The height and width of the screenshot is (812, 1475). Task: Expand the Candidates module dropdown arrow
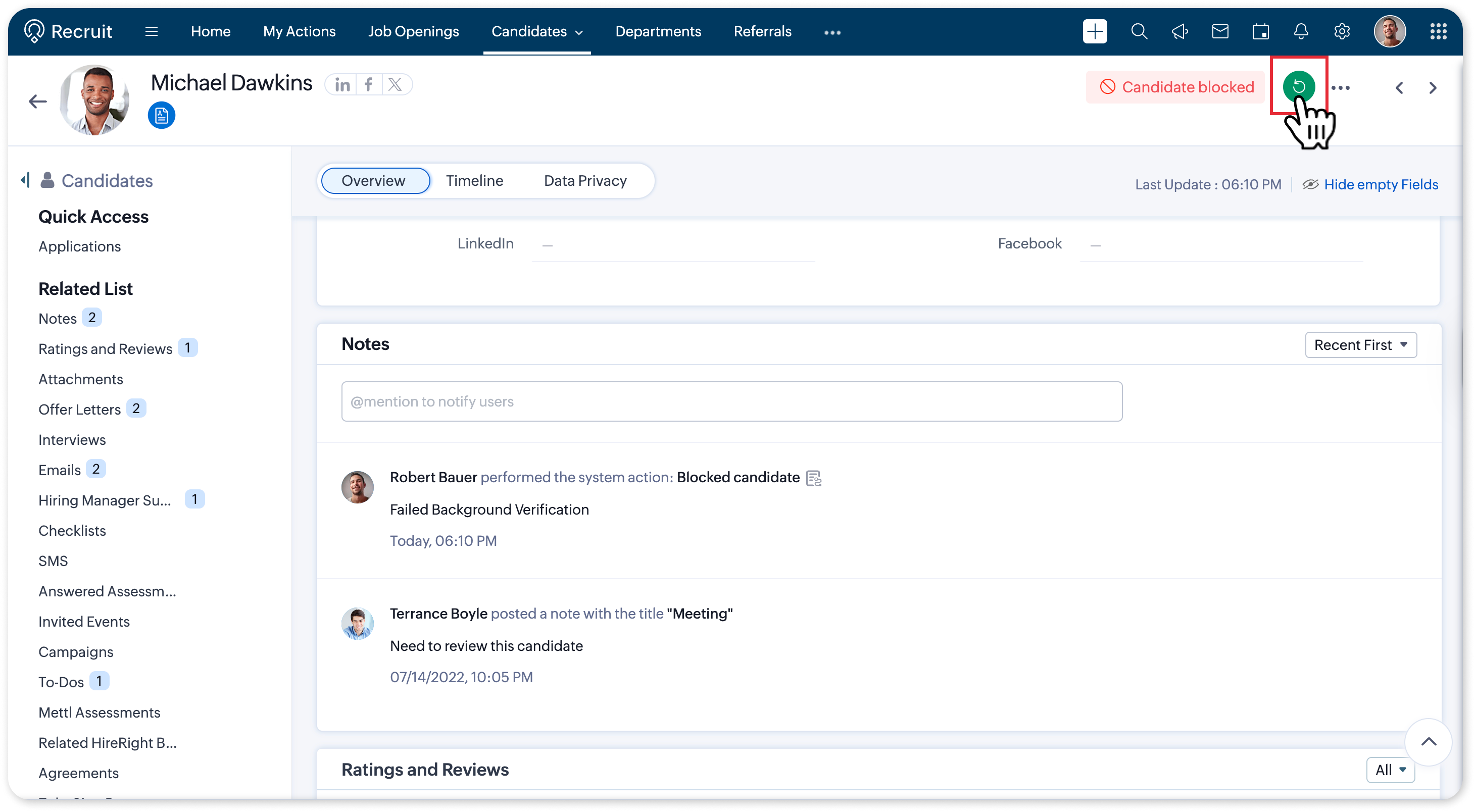pos(579,33)
